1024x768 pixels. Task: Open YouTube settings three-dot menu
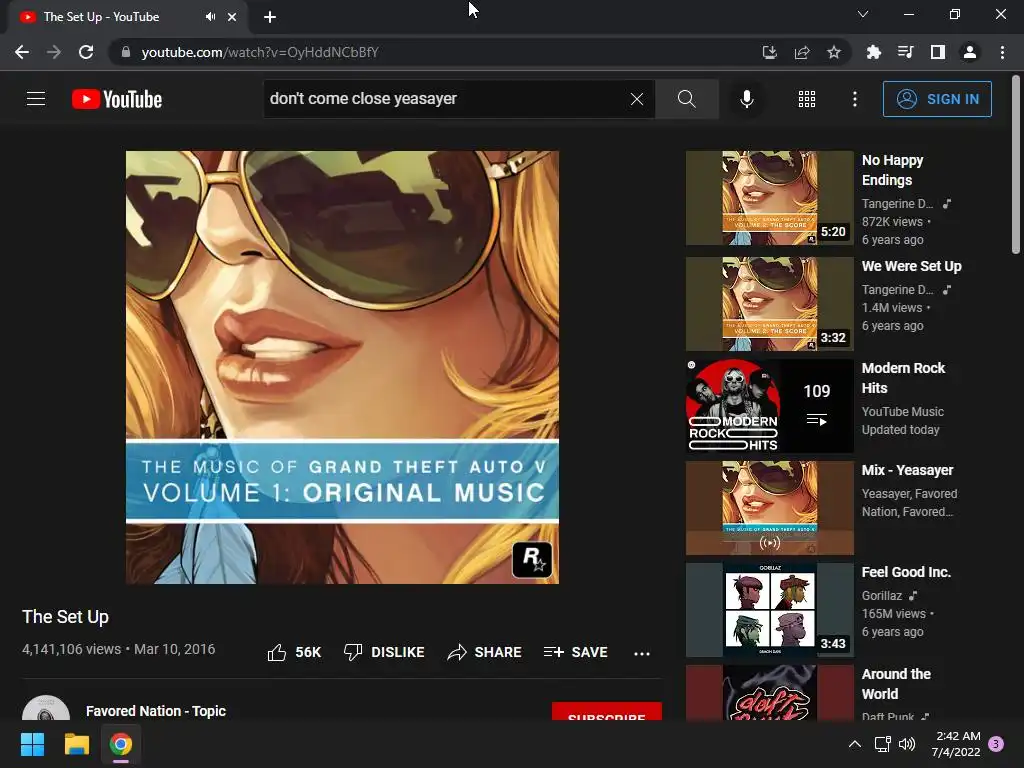coord(855,99)
